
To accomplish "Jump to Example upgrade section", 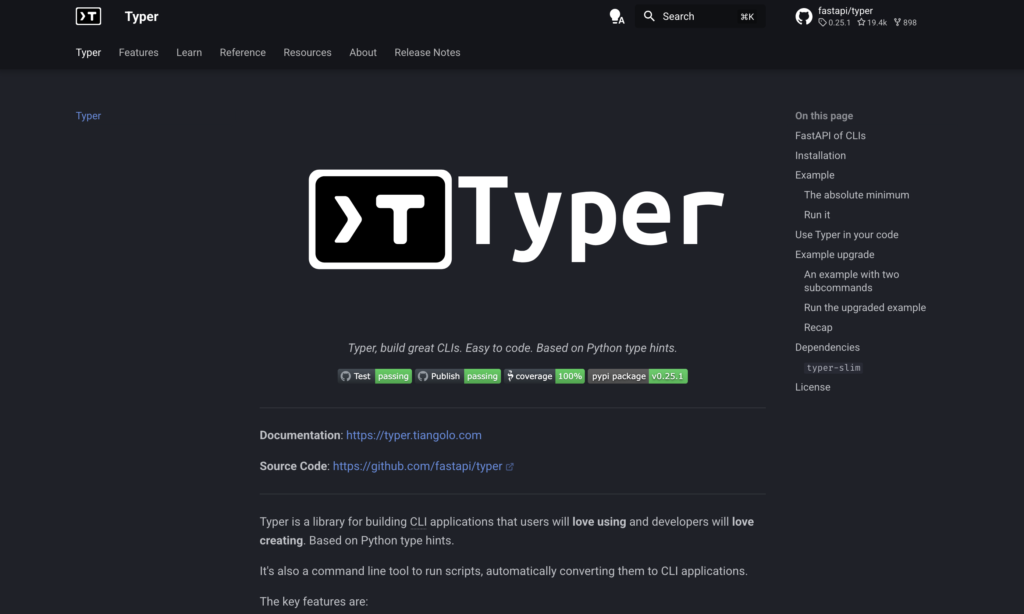I will (834, 255).
